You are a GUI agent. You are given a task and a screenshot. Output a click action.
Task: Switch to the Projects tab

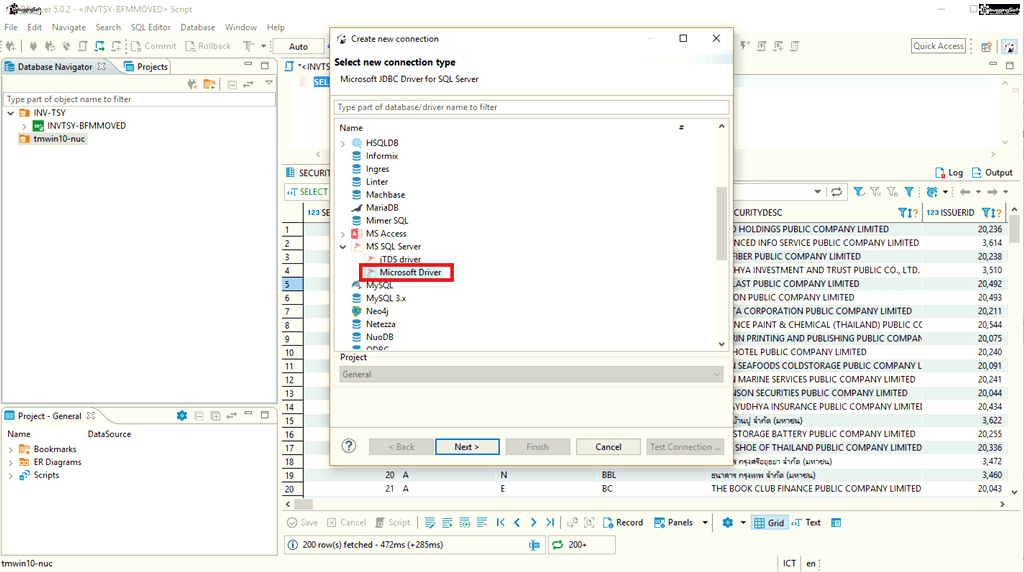pos(146,67)
